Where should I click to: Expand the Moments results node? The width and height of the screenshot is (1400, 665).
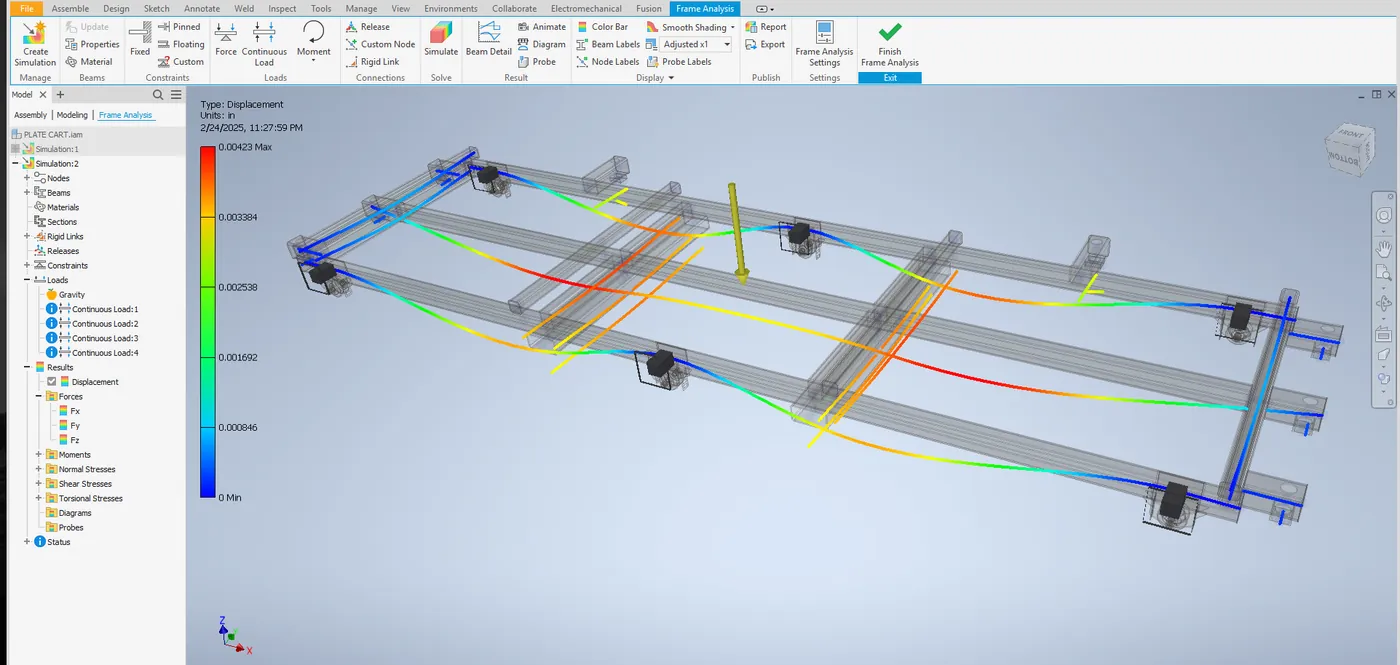tap(39, 455)
